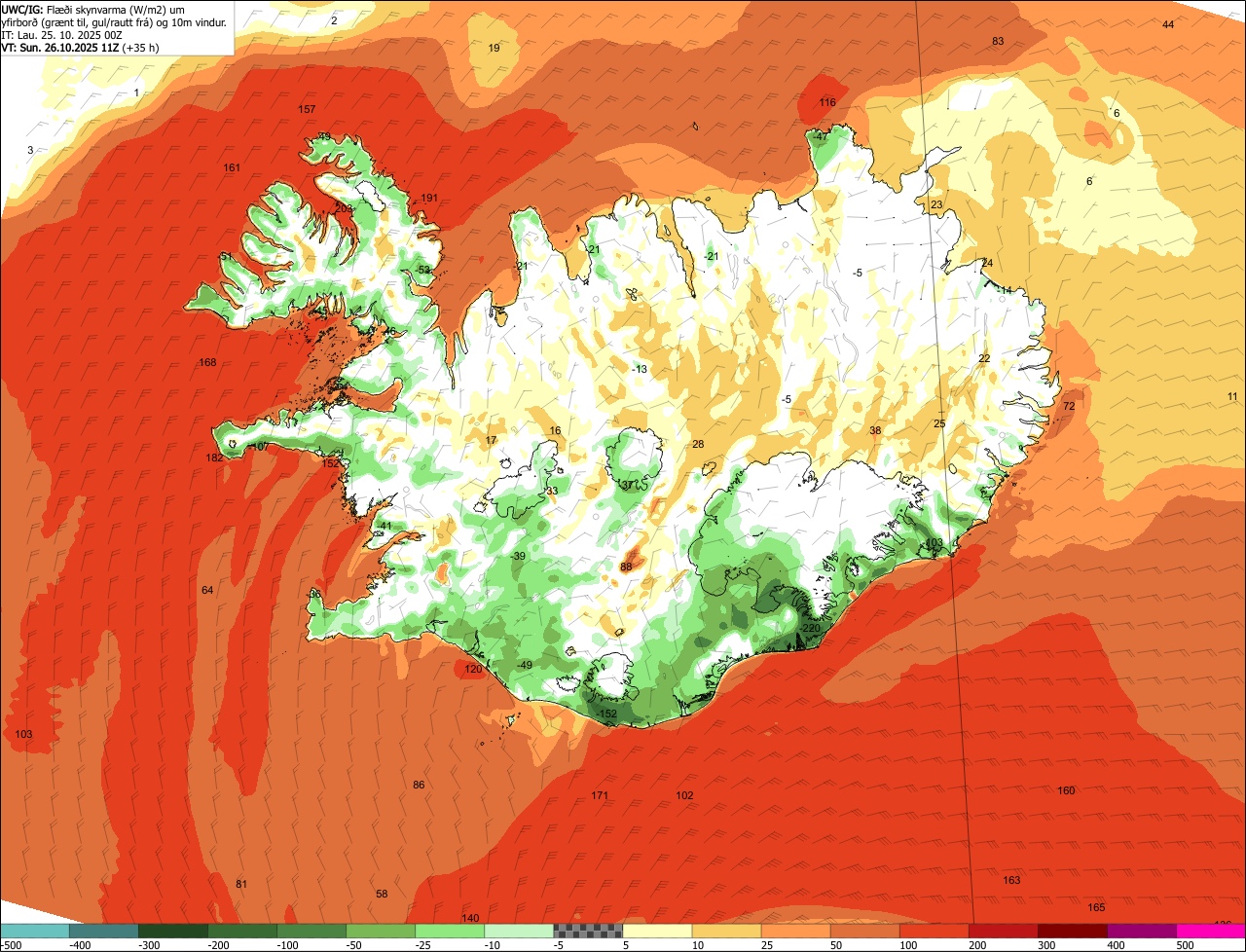The width and height of the screenshot is (1246, 952).
Task: Click the legend label -500
Action: point(11,944)
